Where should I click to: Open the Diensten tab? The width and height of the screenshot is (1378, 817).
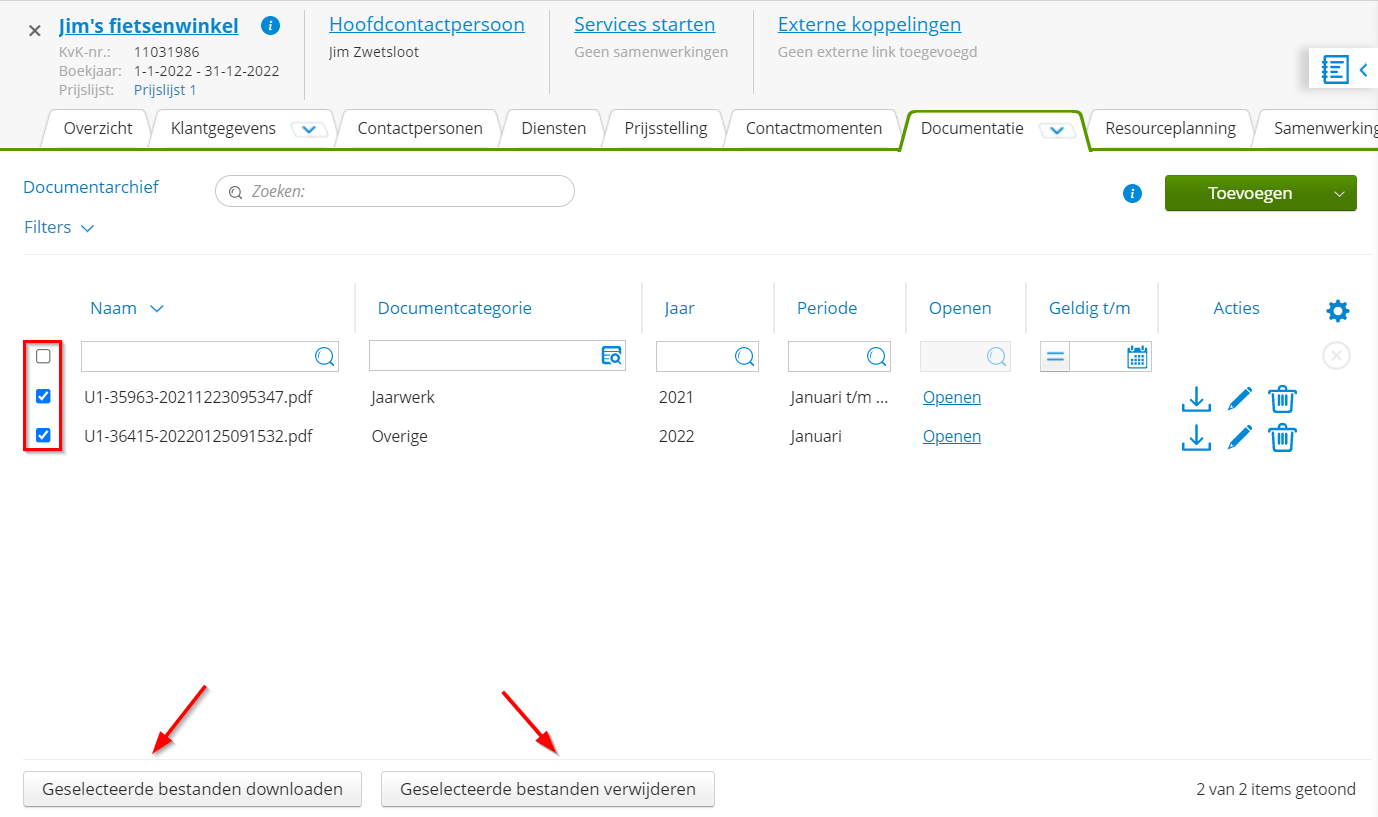(553, 128)
